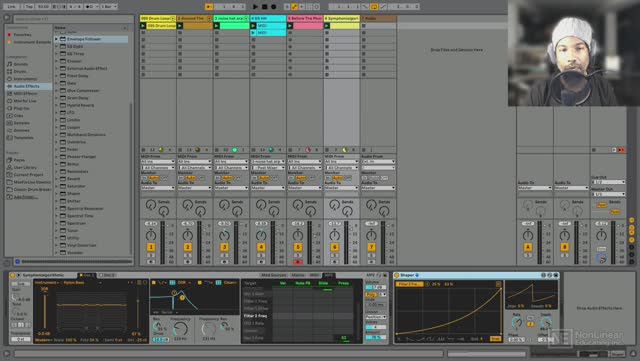Click the Favorites red collection
The image size is (640, 361).
[x=22, y=35]
